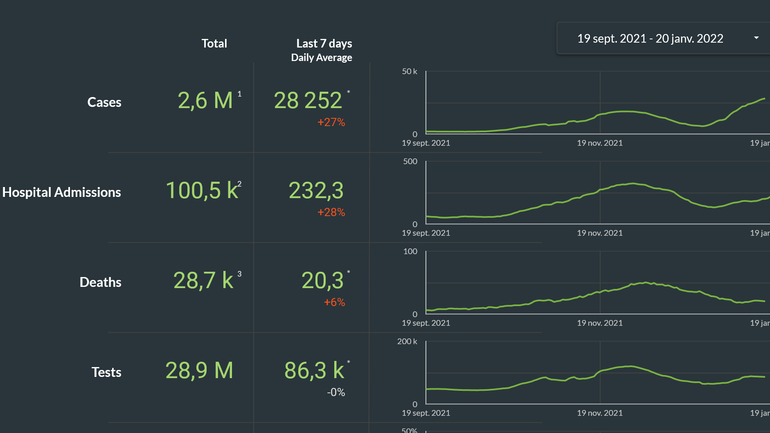Image resolution: width=770 pixels, height=433 pixels.
Task: Click the Last 7 days column header
Action: 324,43
